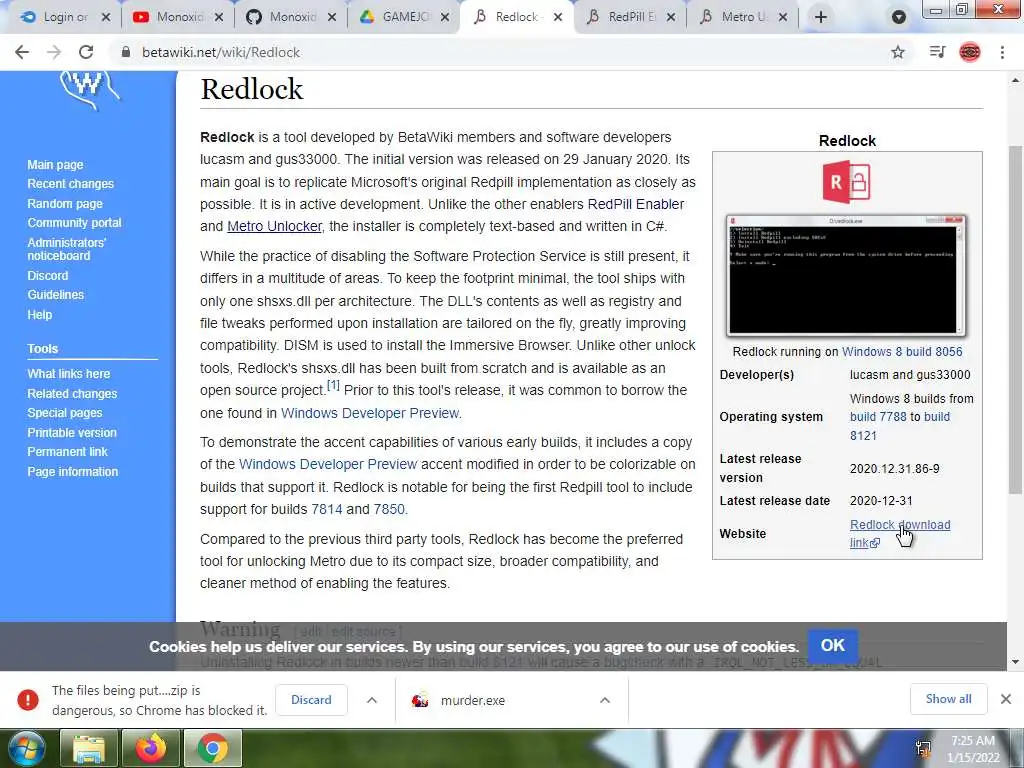Open What links here tool
1024x768 pixels.
click(69, 374)
